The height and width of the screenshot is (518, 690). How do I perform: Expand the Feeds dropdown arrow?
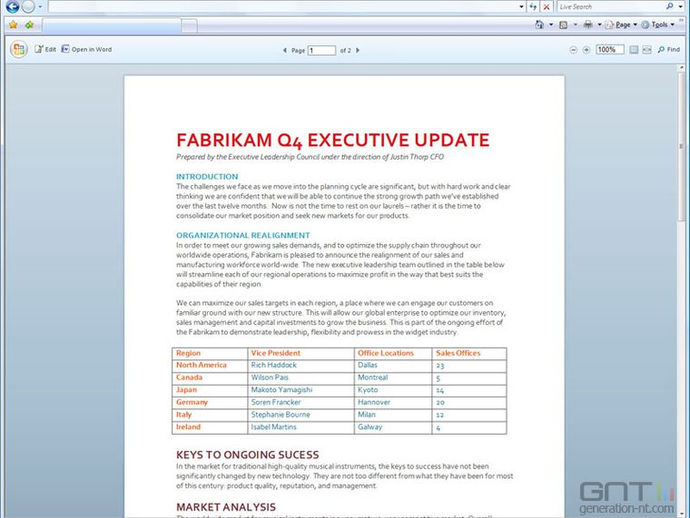(575, 25)
